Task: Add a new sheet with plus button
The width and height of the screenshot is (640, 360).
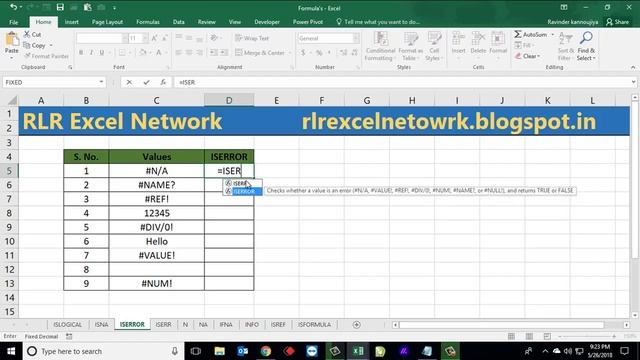Action: coord(356,325)
